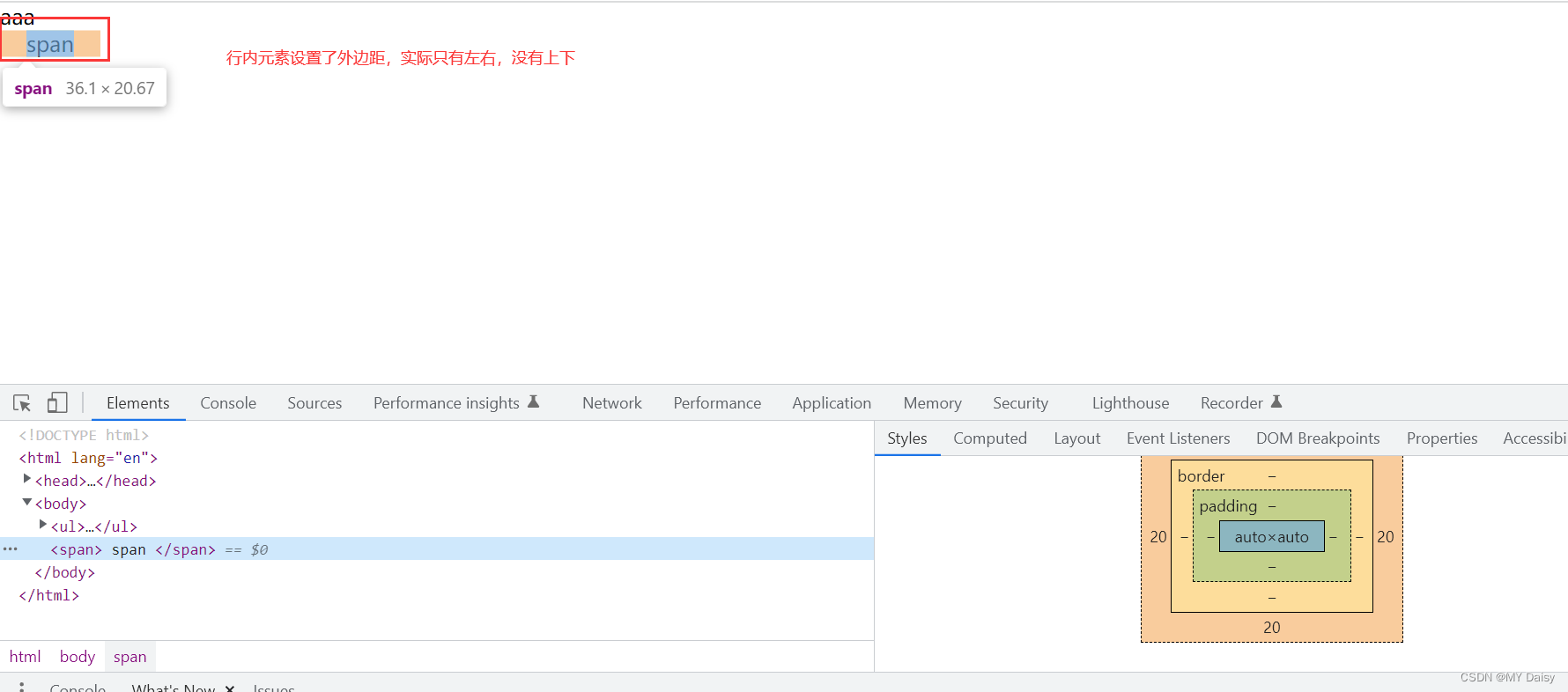Viewport: 1568px width, 692px height.
Task: Go to the Performance insights tab
Action: tap(447, 403)
